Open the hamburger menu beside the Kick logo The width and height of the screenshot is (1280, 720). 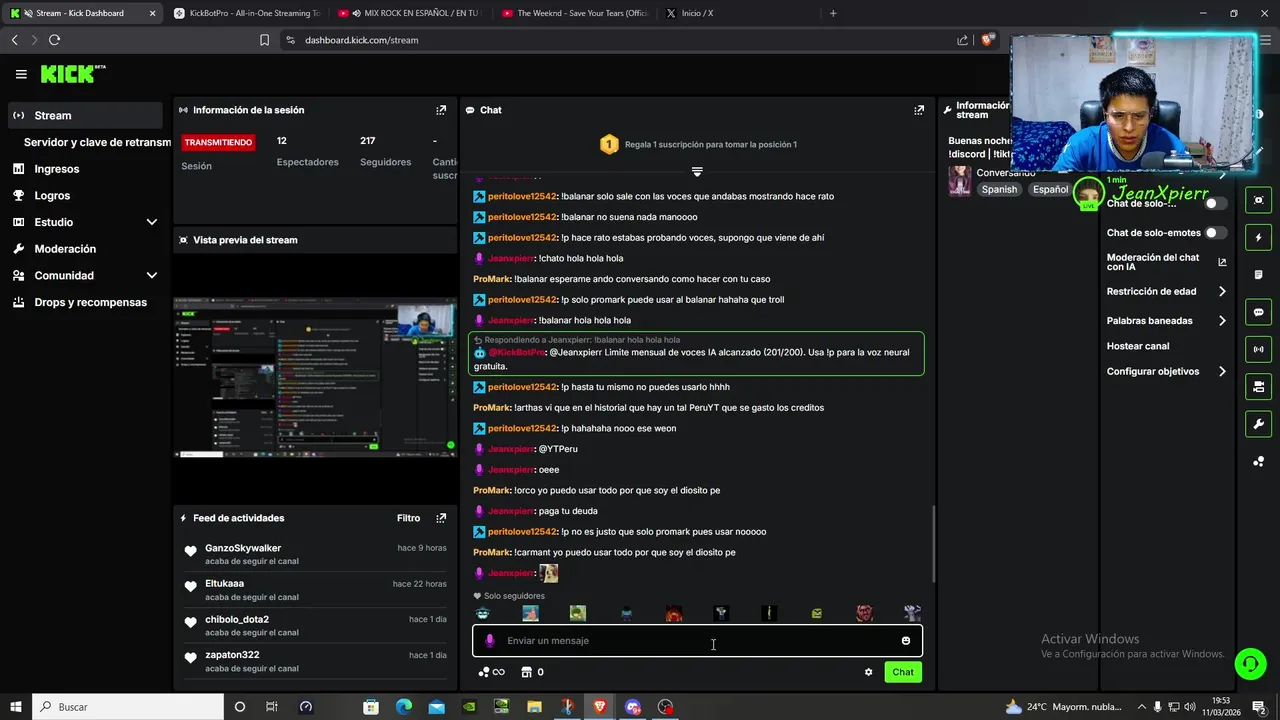(x=21, y=74)
